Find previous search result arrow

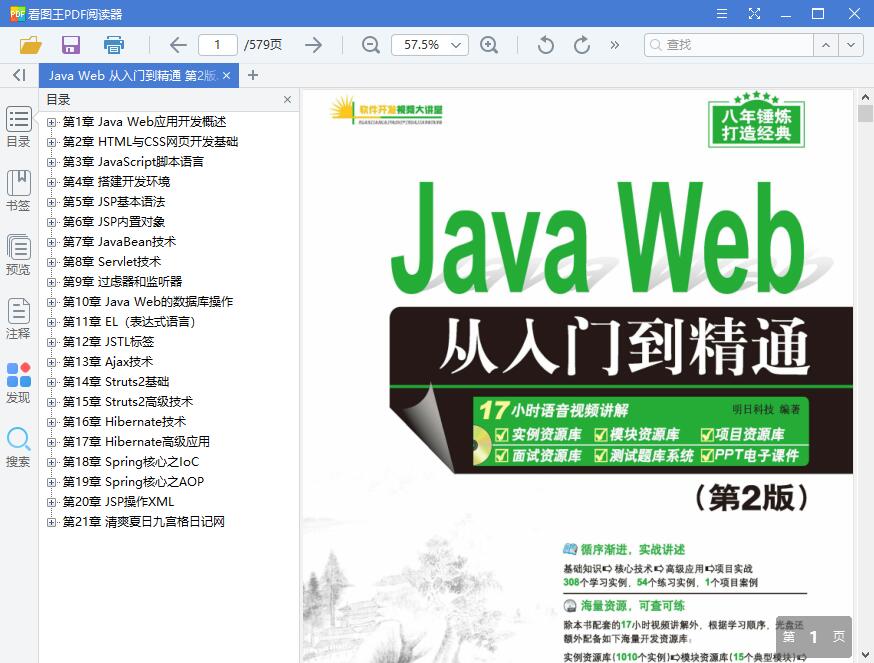pyautogui.click(x=826, y=45)
